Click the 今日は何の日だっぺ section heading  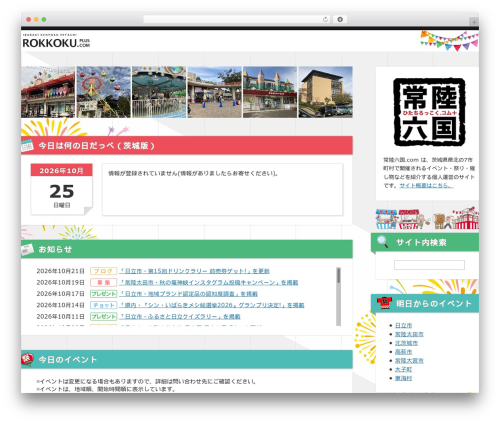[97, 146]
